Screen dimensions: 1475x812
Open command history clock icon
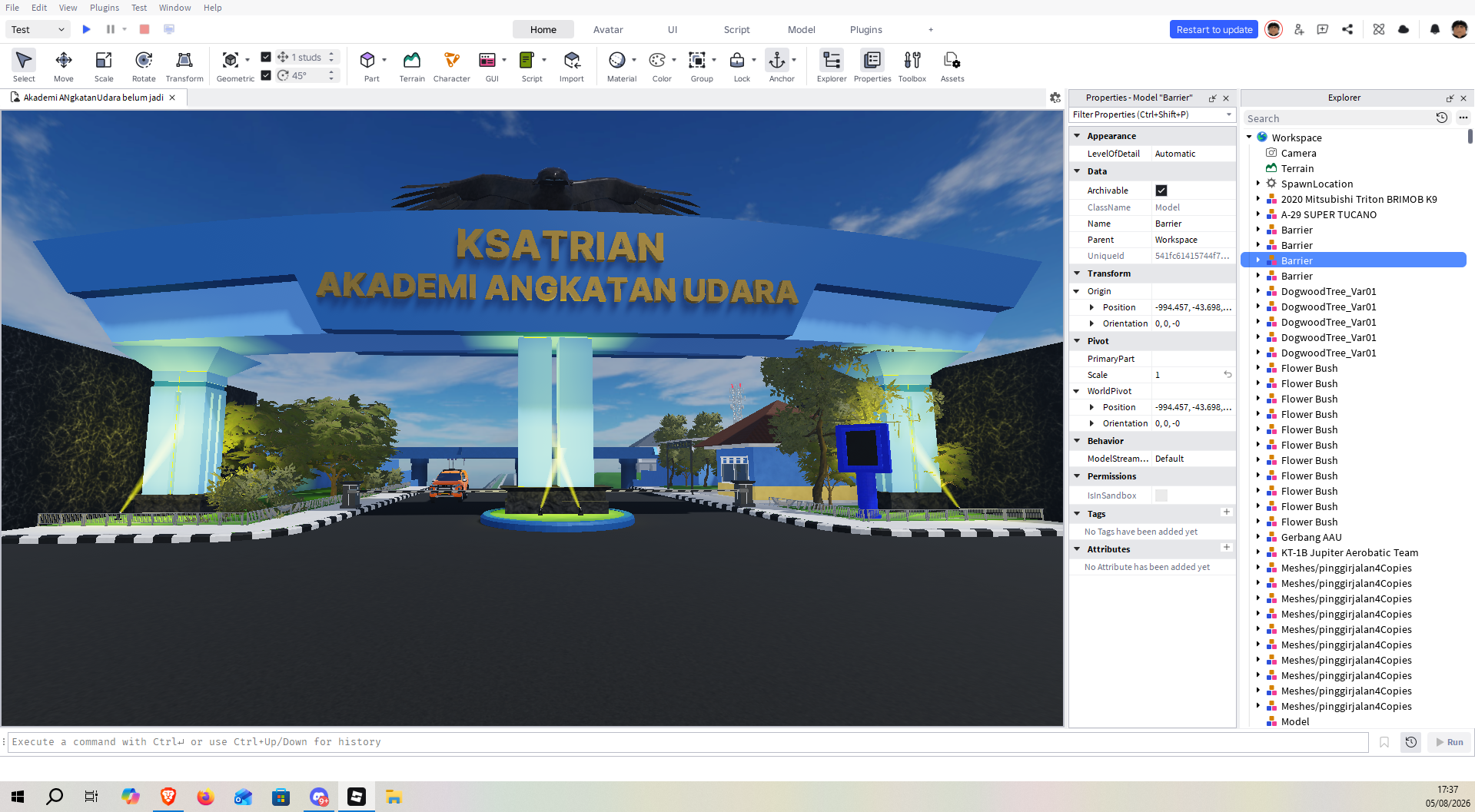pyautogui.click(x=1411, y=742)
